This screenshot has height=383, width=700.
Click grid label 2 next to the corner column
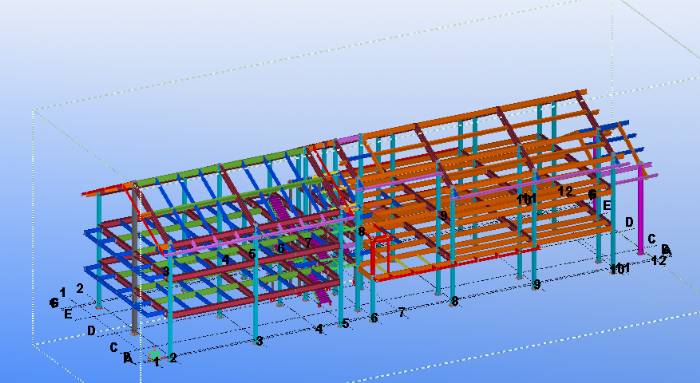173,357
